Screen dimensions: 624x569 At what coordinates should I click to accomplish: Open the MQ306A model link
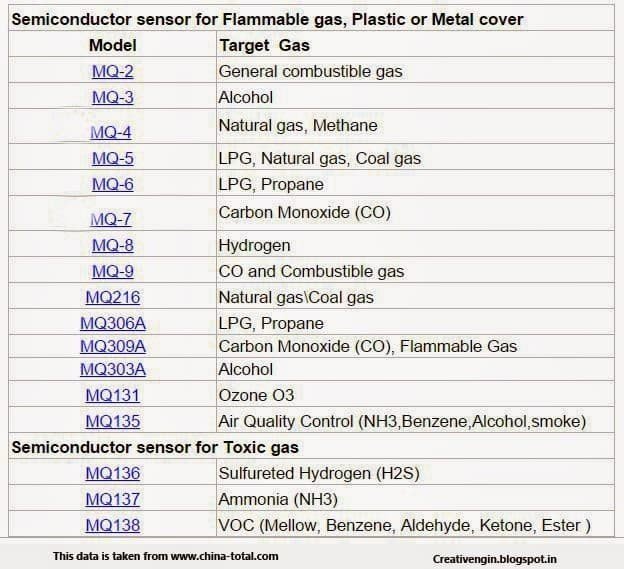(x=112, y=323)
